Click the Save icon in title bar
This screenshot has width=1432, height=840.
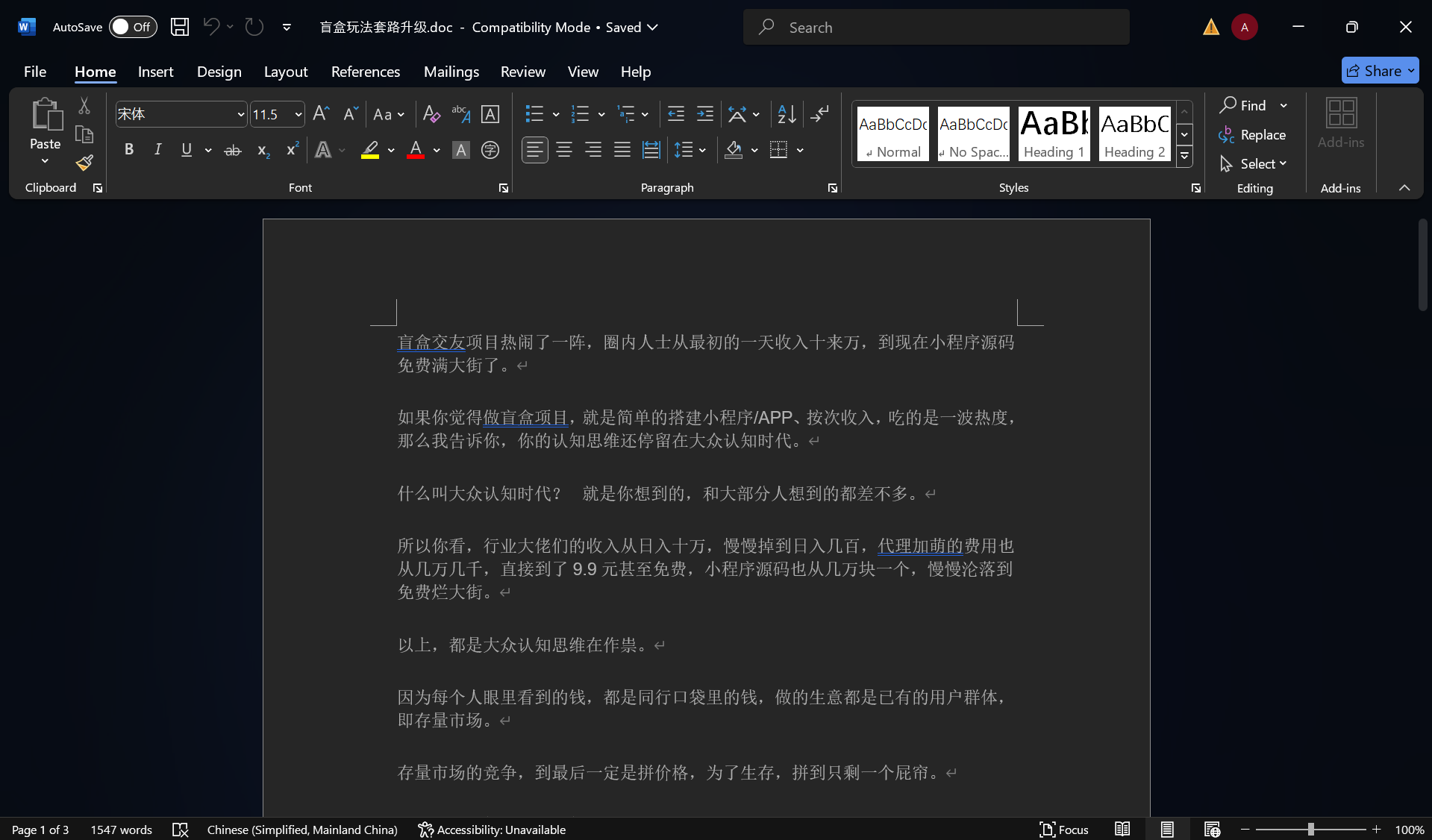tap(180, 27)
